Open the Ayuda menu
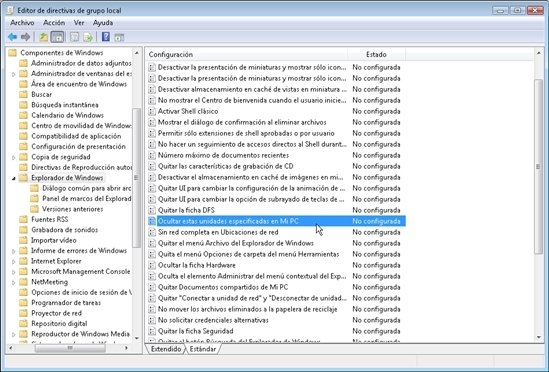Screen dimensions: 549x372 (103, 23)
